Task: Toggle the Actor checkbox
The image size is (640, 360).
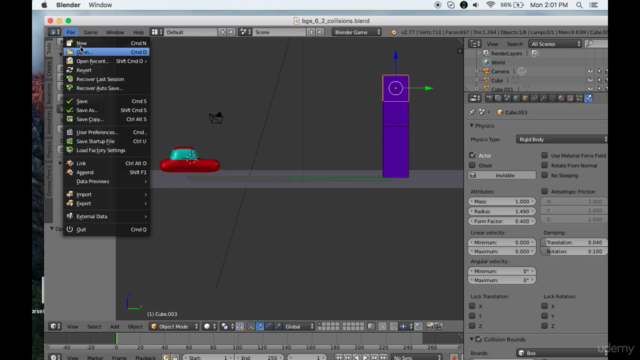Action: (472, 155)
